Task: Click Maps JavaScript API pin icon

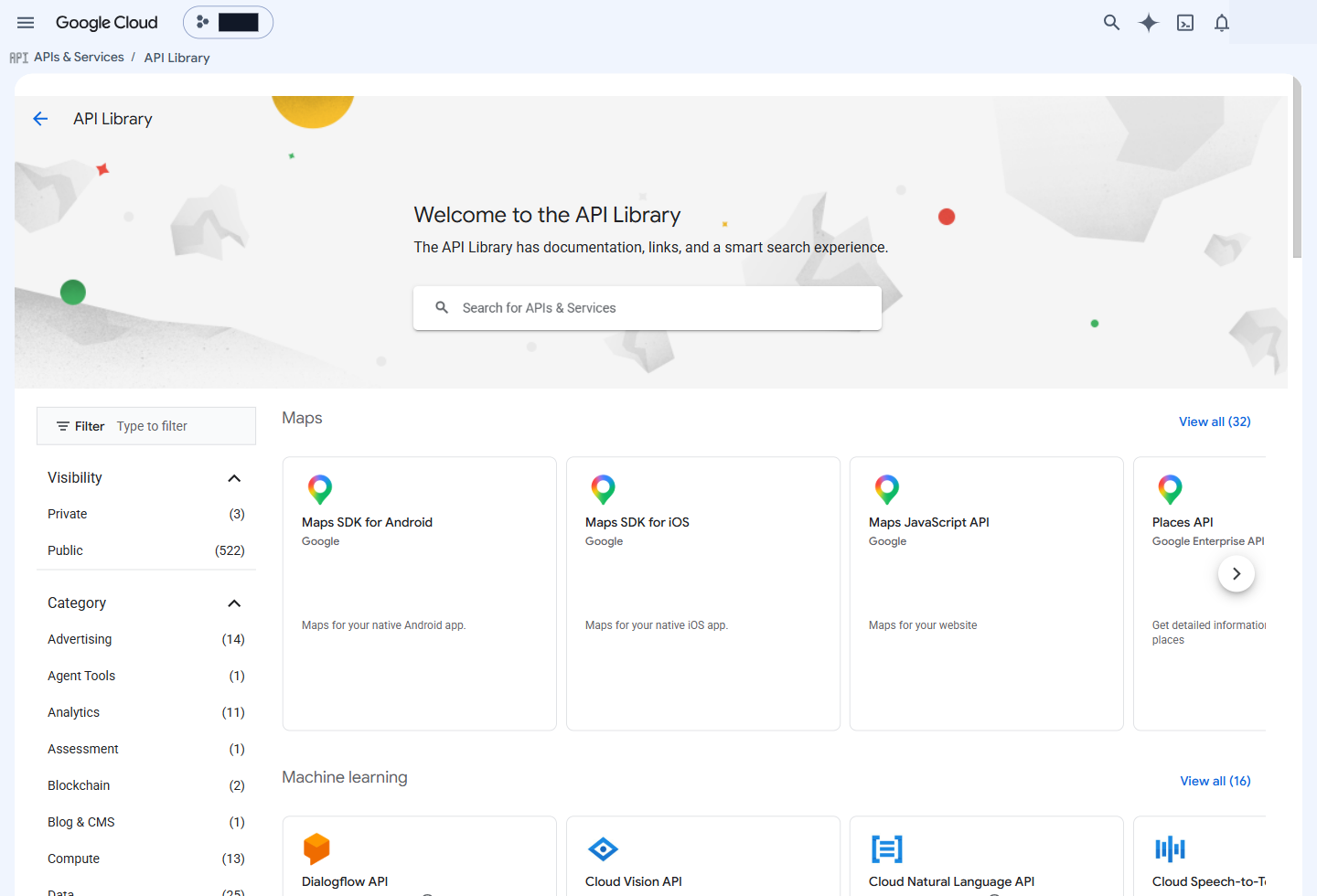Action: click(887, 489)
